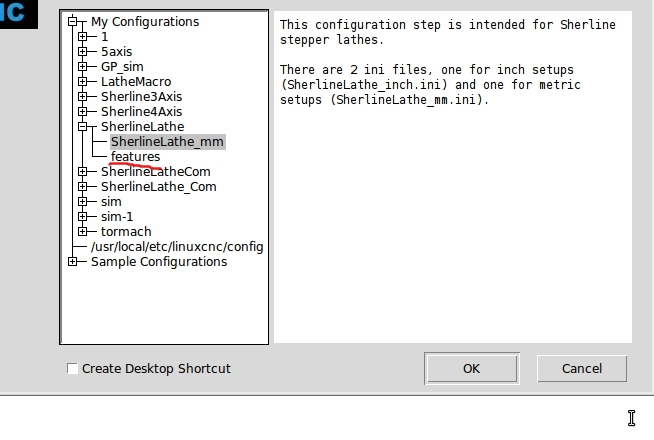Click the configuration description text area
This screenshot has height=440, width=654.
(x=452, y=200)
